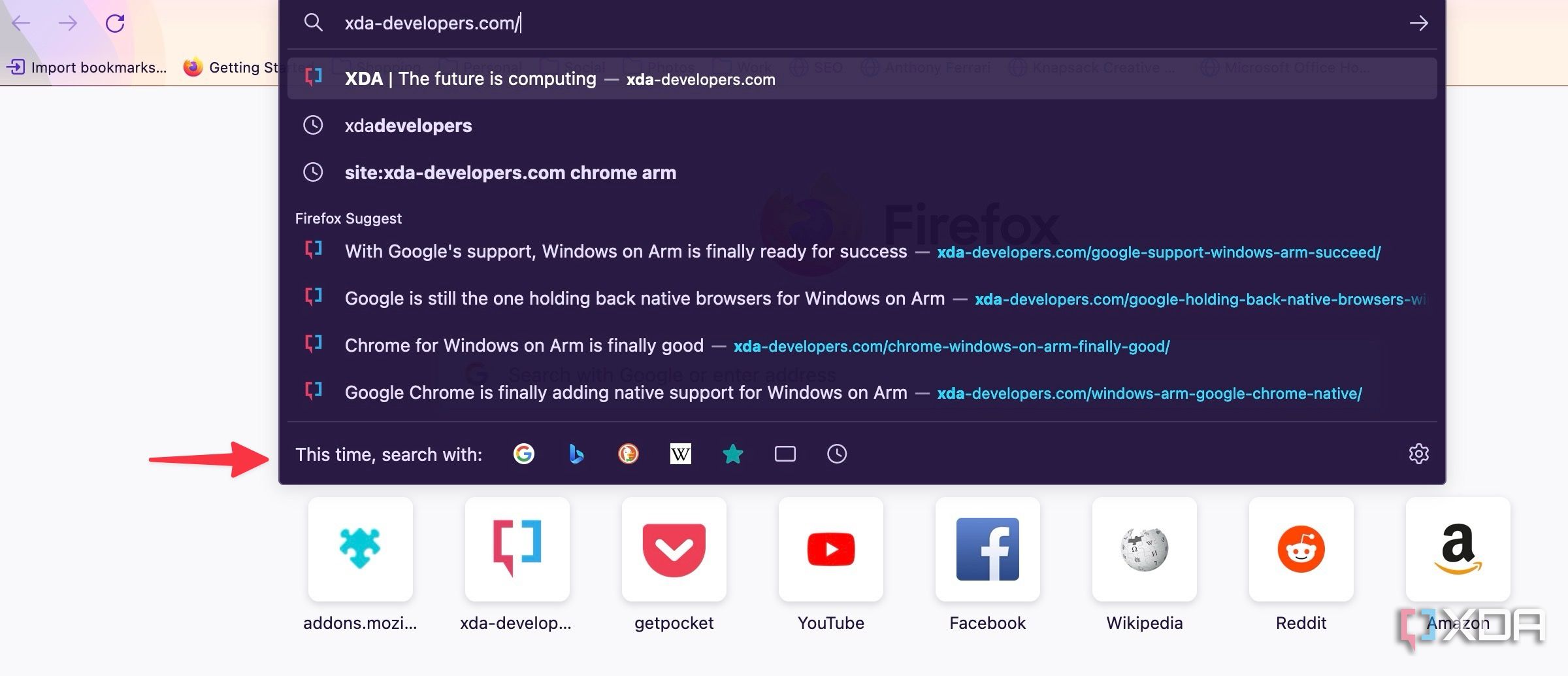This screenshot has height=676, width=1568.
Task: Open 'Chrome for Windows on Arm is finally good'
Action: pos(524,345)
